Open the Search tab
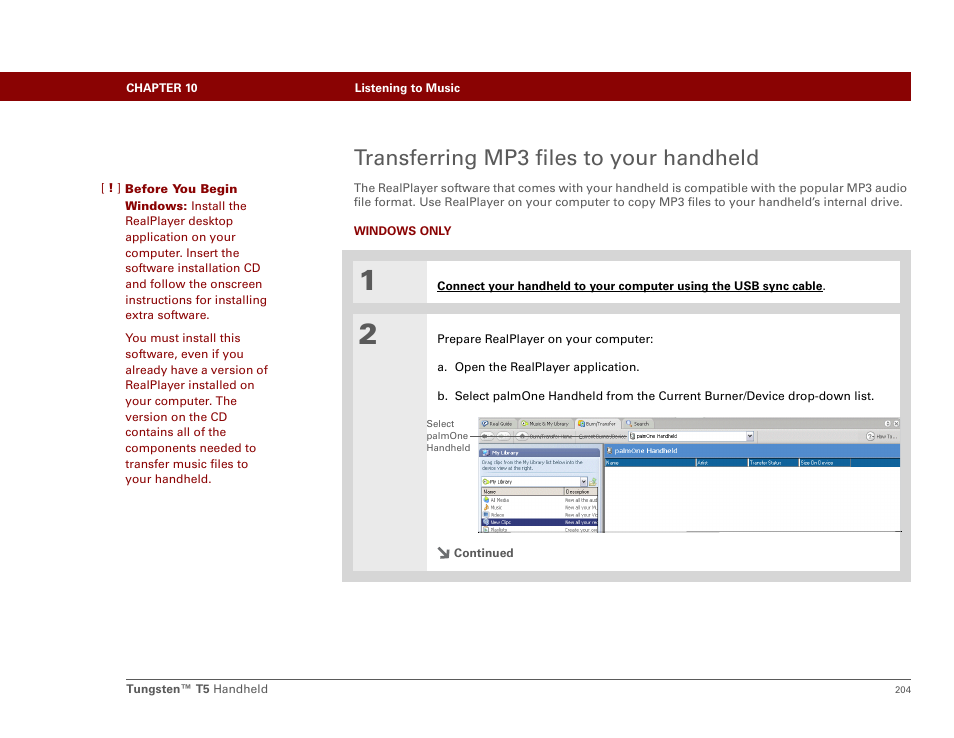 (638, 423)
